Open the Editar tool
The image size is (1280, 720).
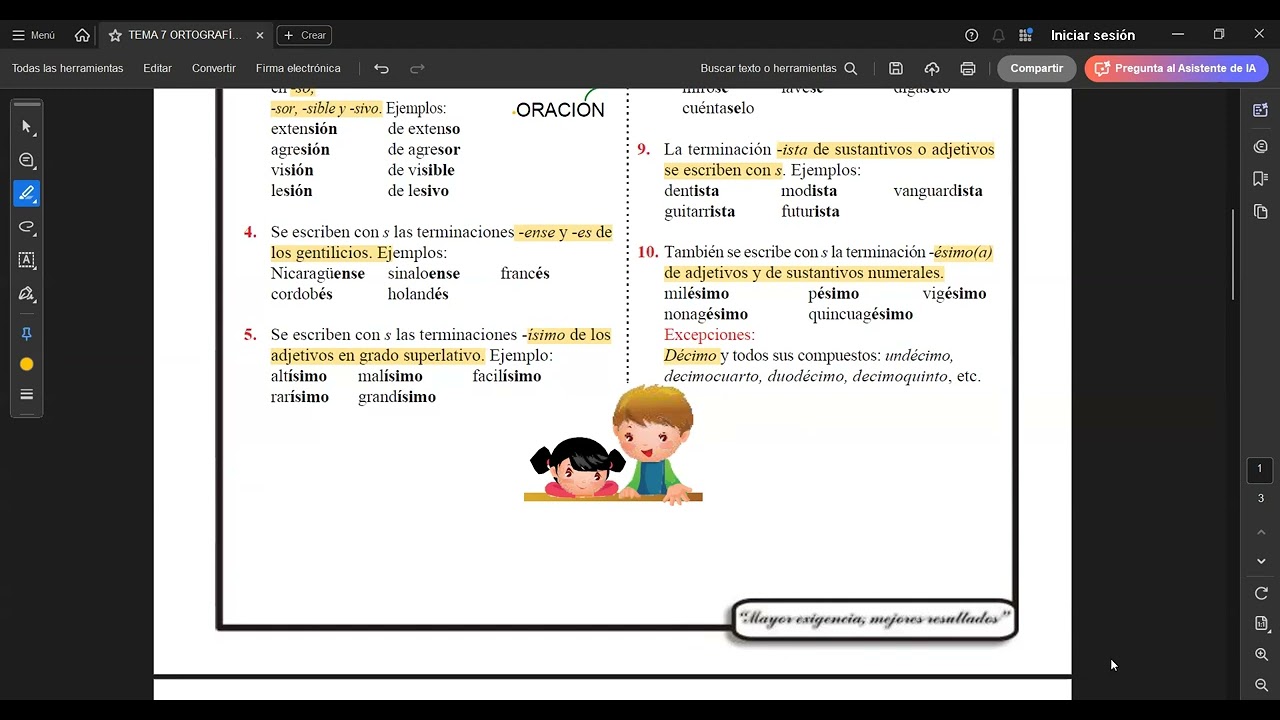tap(157, 68)
